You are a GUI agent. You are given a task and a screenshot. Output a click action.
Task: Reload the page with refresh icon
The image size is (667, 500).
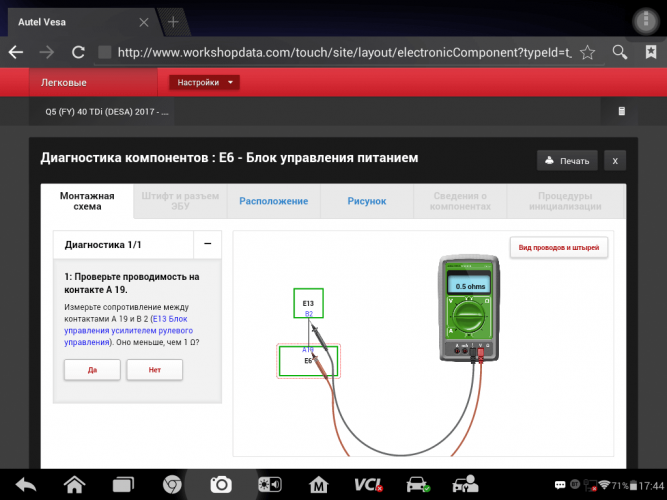[78, 52]
